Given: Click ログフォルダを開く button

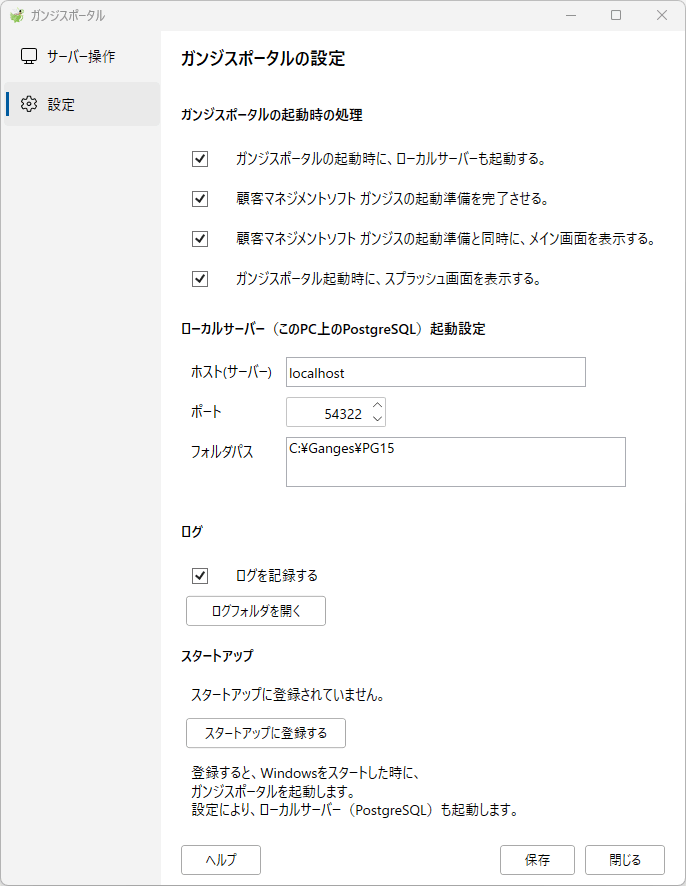Looking at the screenshot, I should (x=256, y=611).
